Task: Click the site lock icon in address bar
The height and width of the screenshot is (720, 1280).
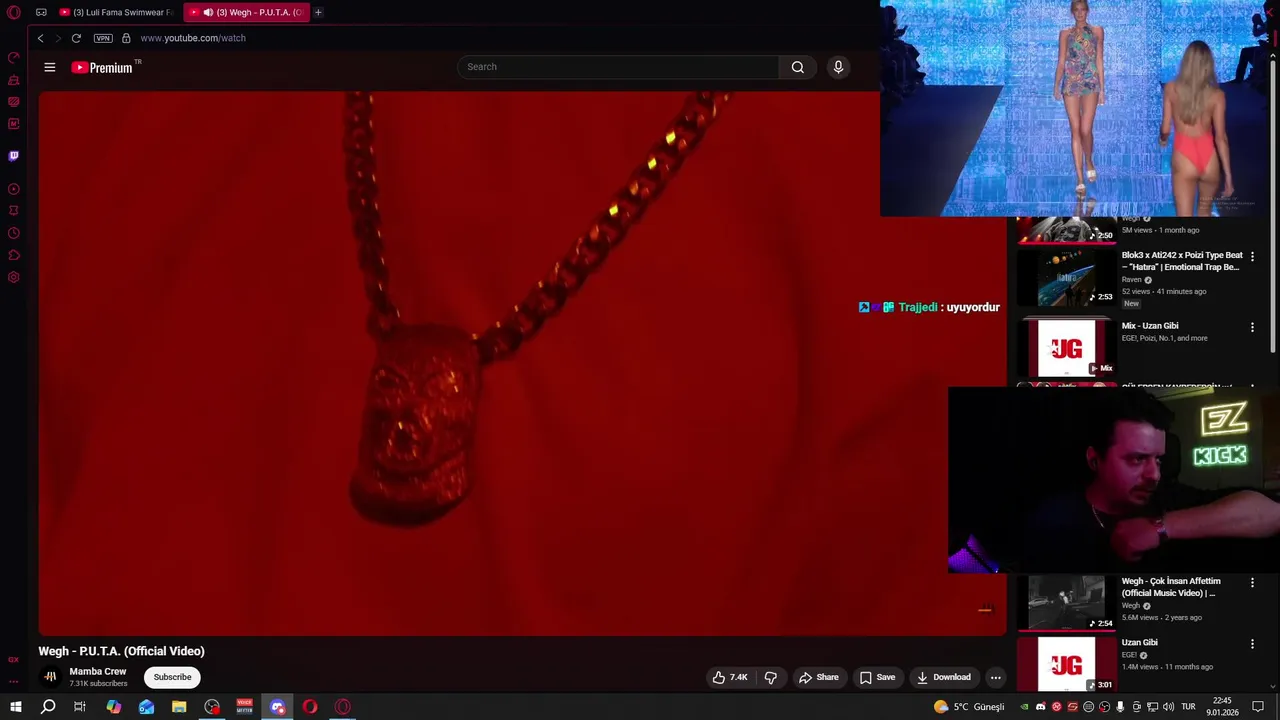Action: click(x=126, y=38)
